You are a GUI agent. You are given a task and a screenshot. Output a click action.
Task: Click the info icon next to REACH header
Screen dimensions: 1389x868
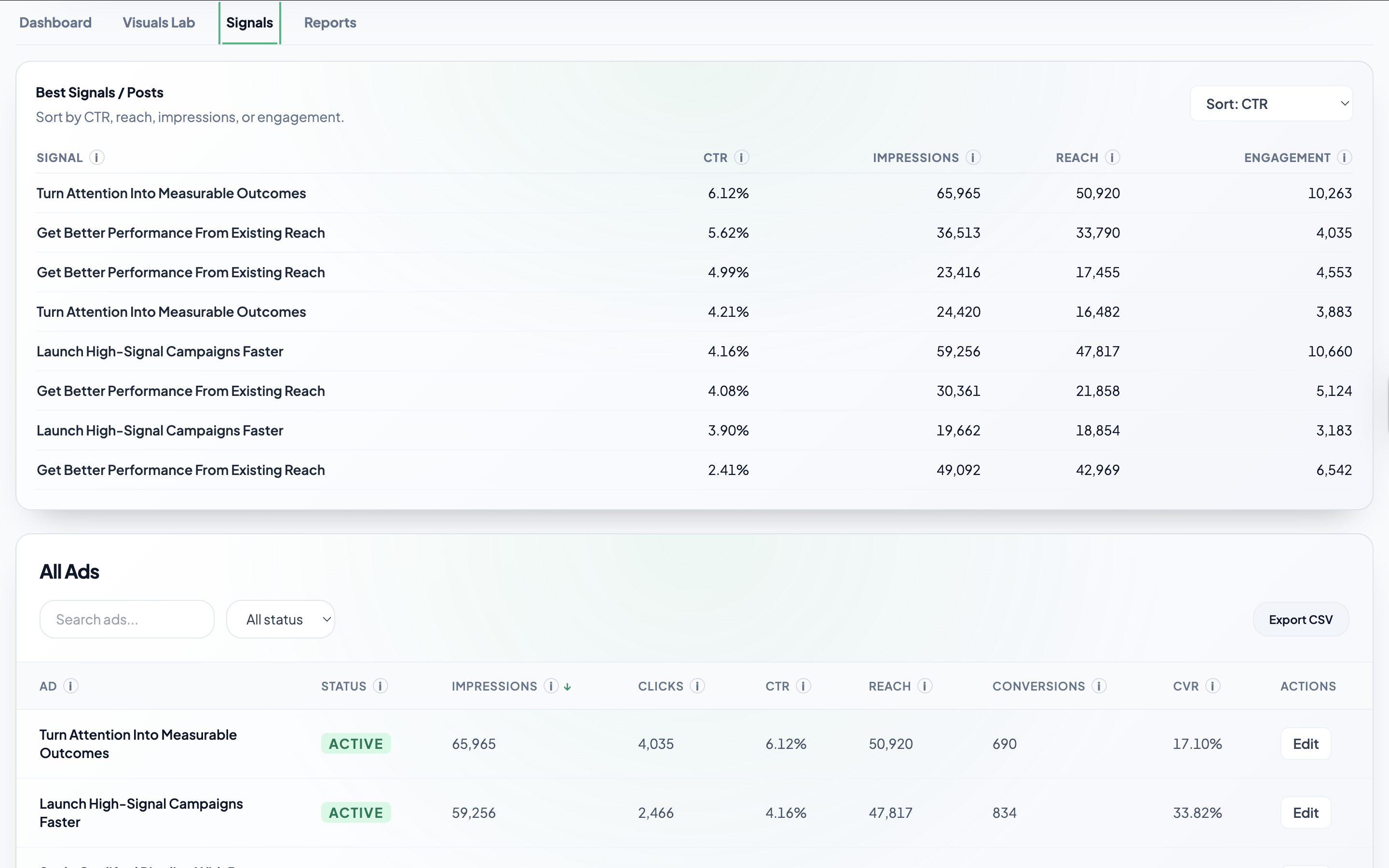click(1112, 157)
